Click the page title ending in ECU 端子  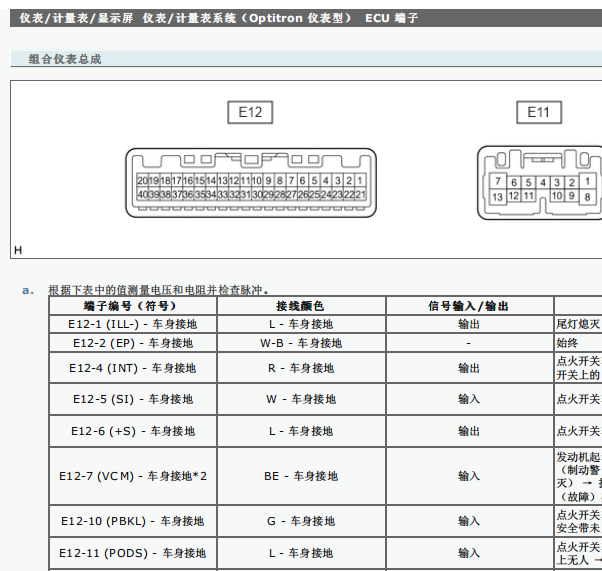(x=218, y=18)
